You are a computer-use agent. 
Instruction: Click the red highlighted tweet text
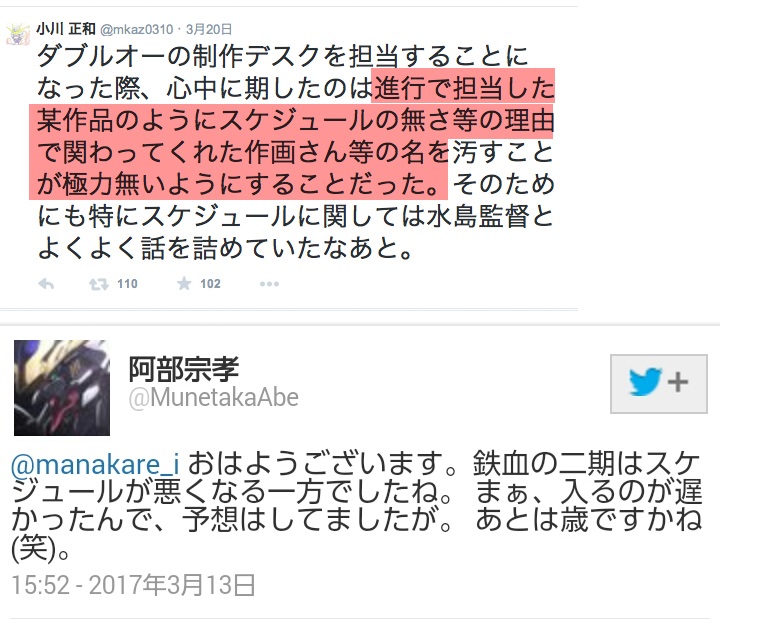292,136
